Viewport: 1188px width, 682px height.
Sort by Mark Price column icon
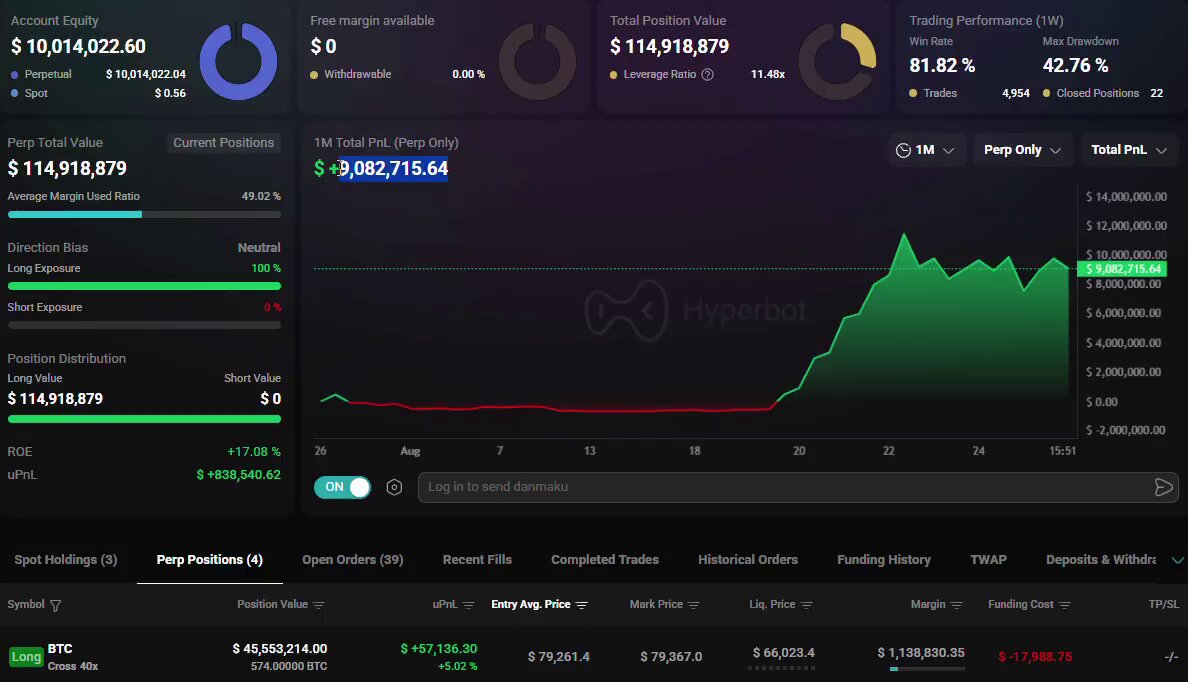pyautogui.click(x=694, y=605)
